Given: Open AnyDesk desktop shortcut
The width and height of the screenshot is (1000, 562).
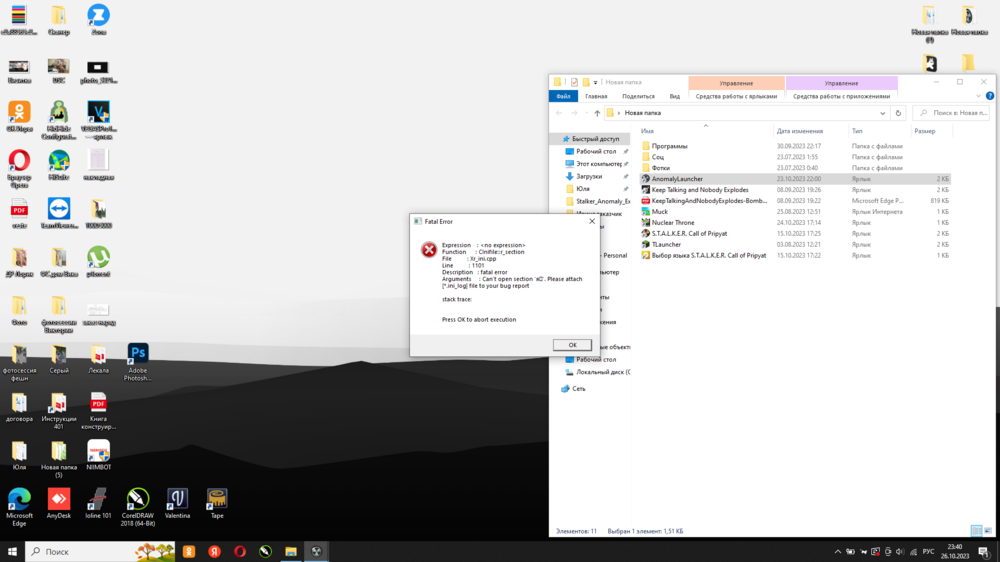Looking at the screenshot, I should 59,499.
